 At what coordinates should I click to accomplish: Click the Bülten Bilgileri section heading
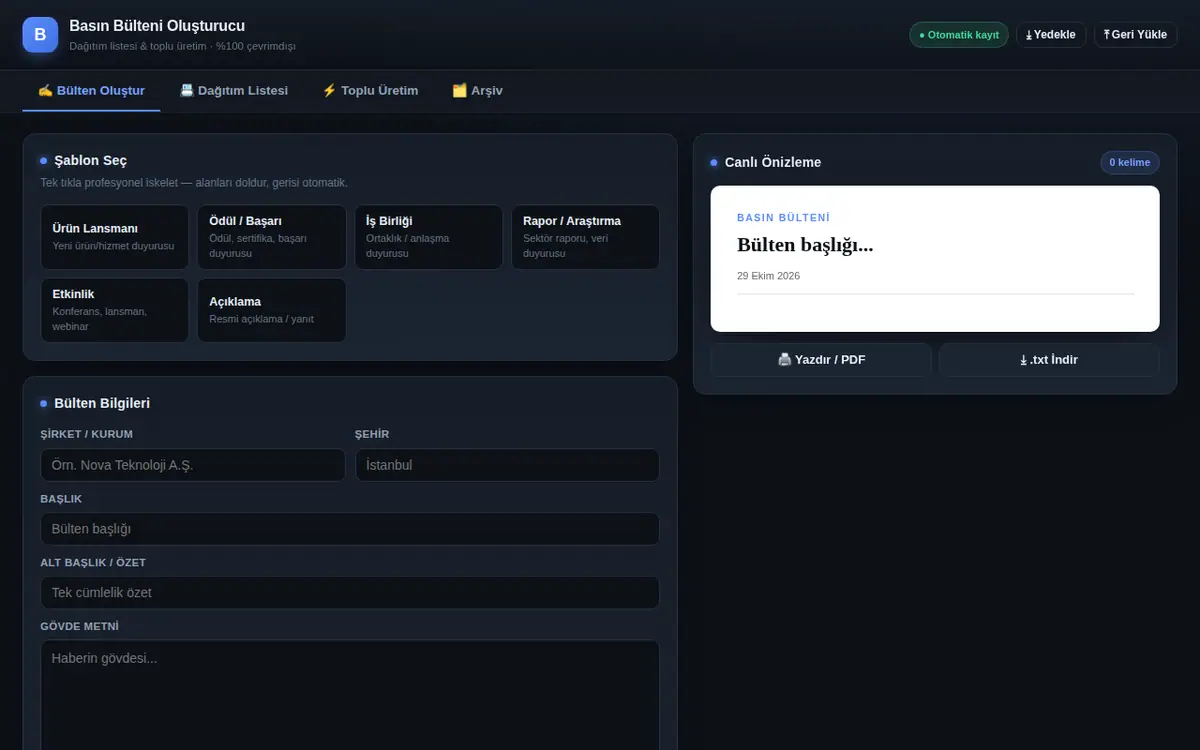tap(102, 403)
